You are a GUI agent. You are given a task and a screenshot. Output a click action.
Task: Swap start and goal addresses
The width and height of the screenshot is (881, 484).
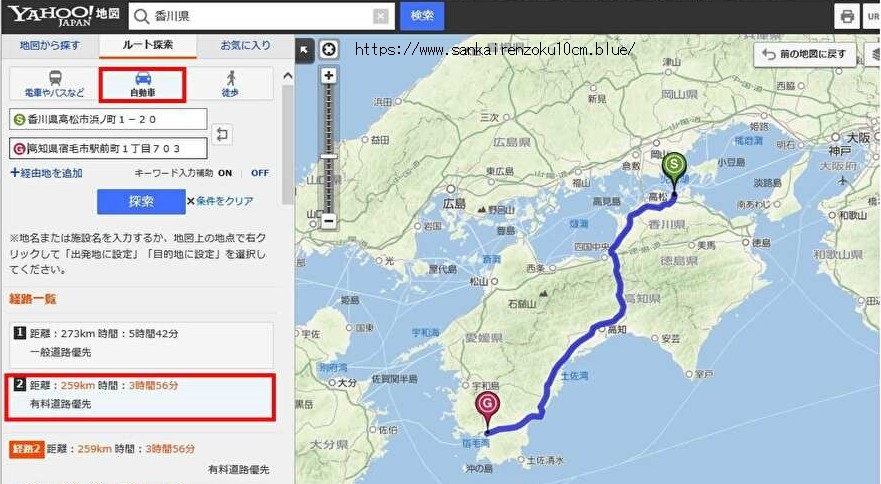[222, 134]
